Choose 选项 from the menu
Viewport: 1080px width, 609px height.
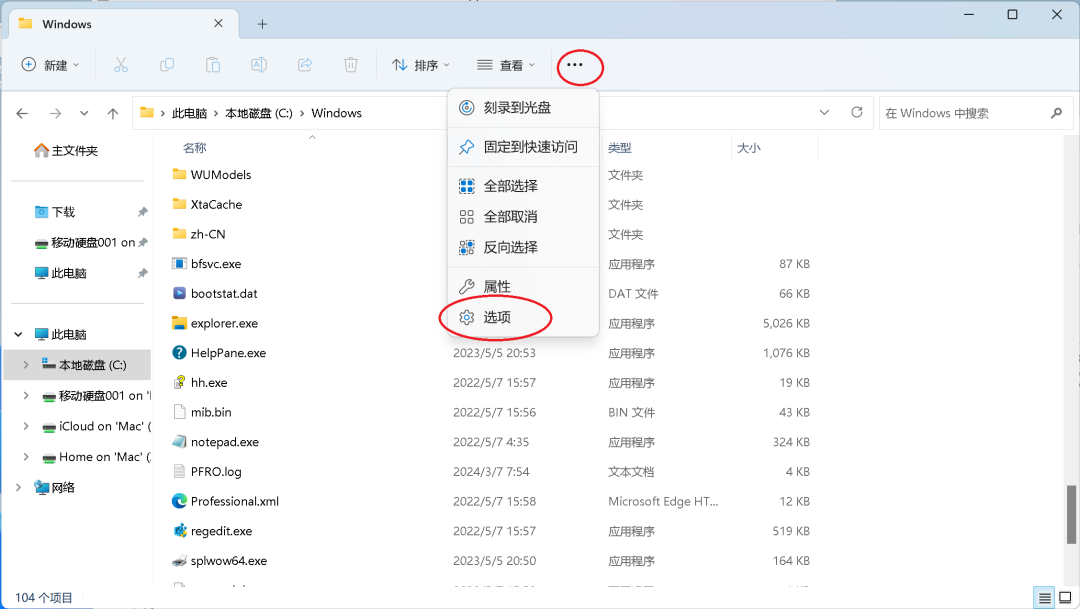coord(523,317)
